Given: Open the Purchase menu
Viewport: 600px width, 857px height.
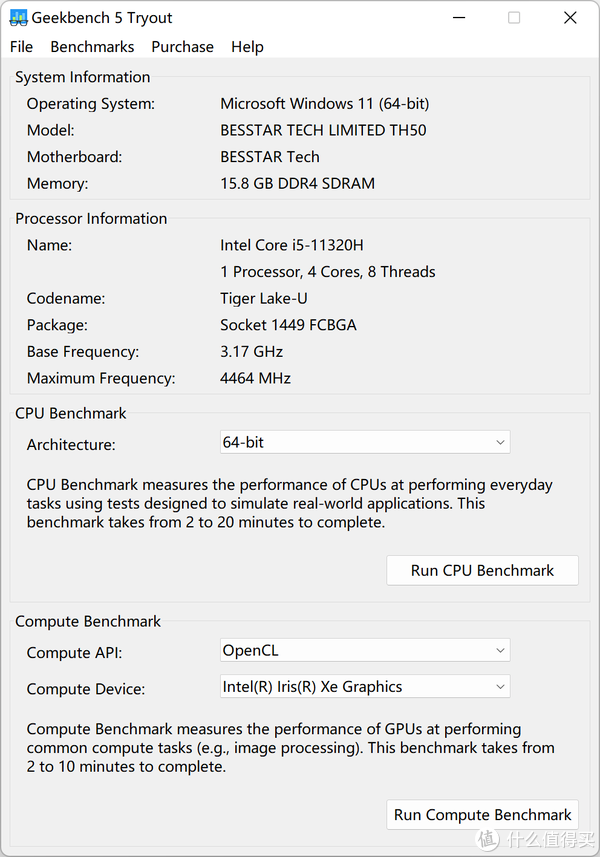Looking at the screenshot, I should pyautogui.click(x=182, y=47).
